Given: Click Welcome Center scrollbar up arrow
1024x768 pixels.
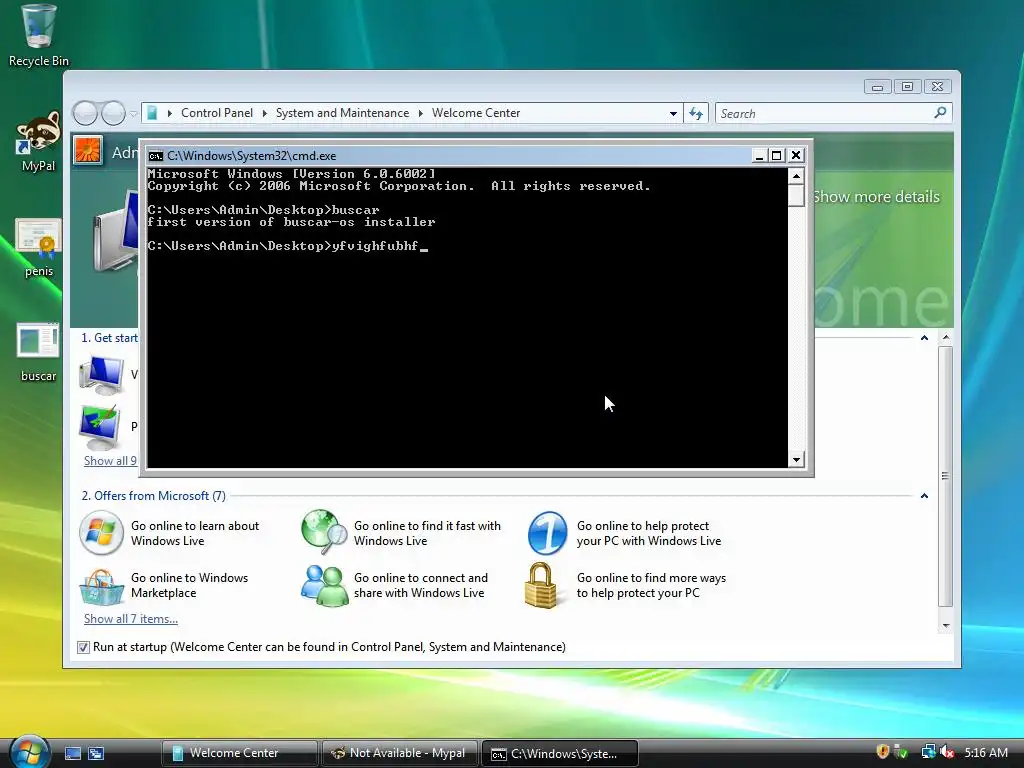Looking at the screenshot, I should (x=946, y=338).
